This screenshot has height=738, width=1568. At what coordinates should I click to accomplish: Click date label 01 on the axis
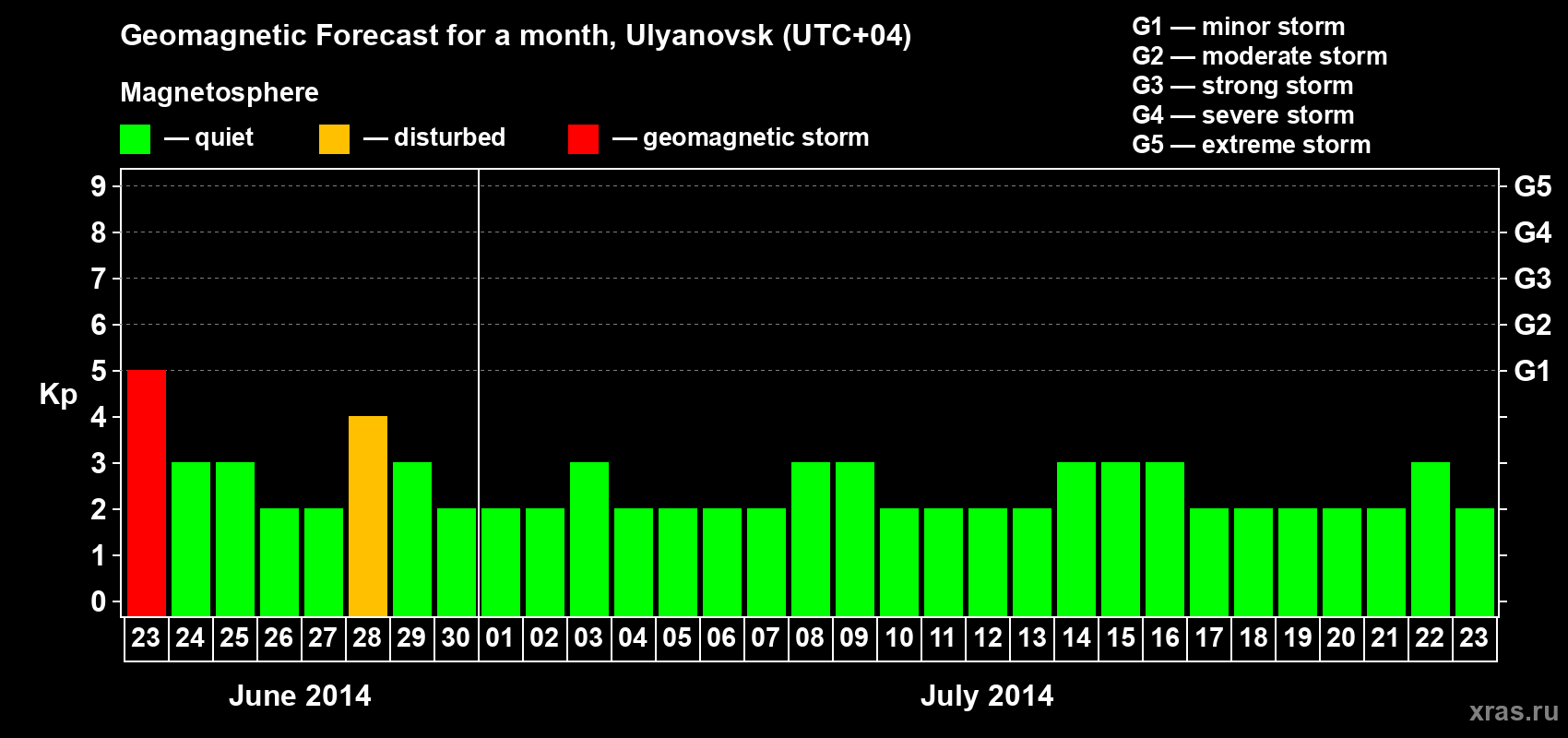coord(500,637)
